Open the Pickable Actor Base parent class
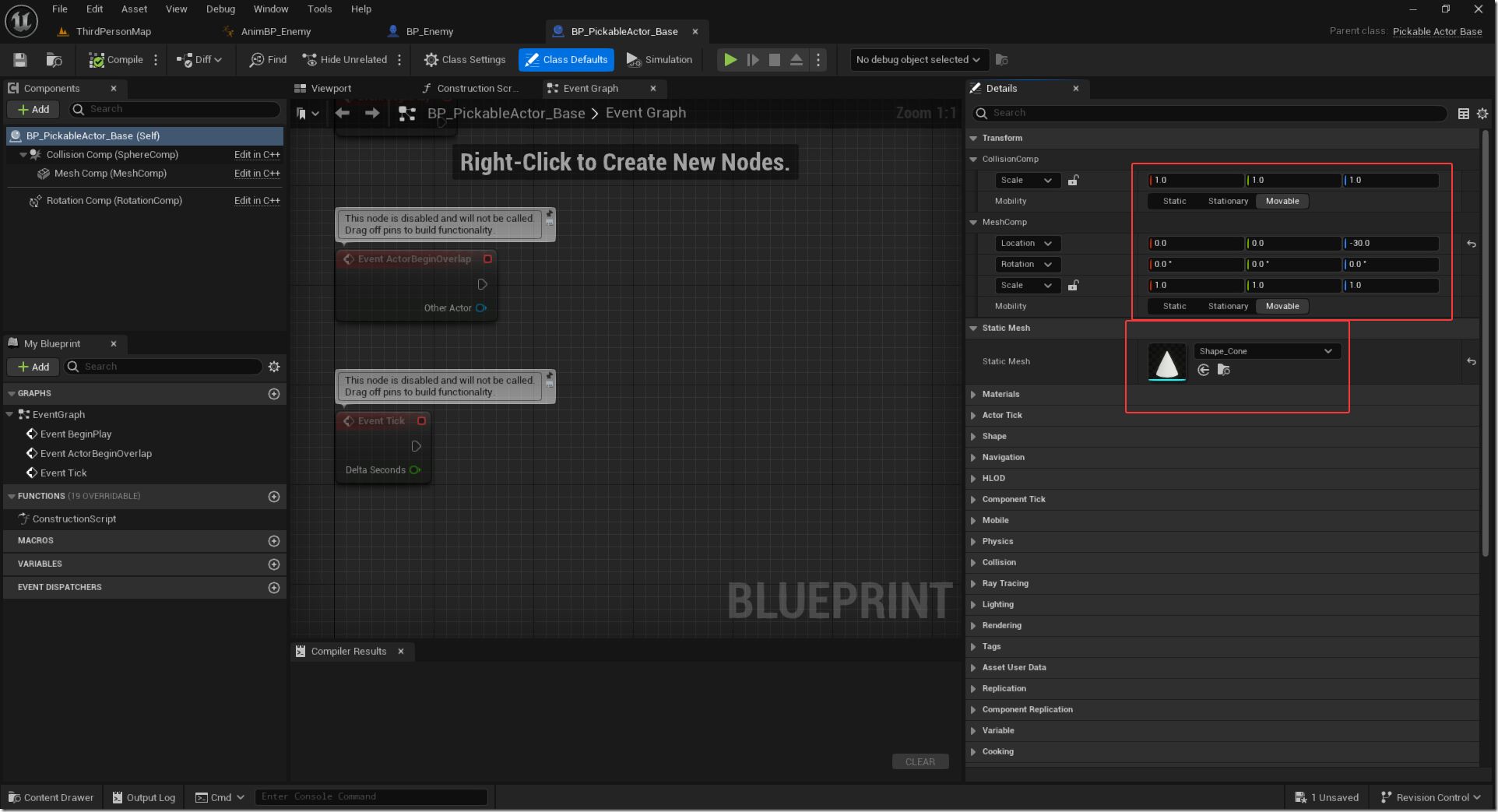The image size is (1498, 812). tap(1437, 32)
